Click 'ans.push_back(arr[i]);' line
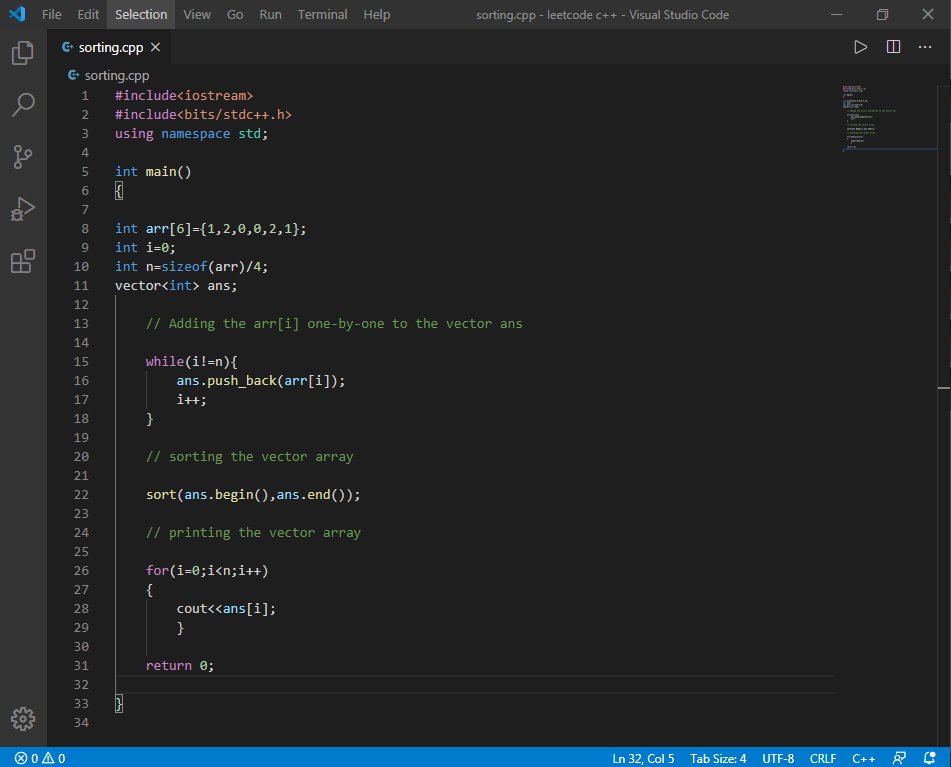The width and height of the screenshot is (951, 767). click(261, 381)
